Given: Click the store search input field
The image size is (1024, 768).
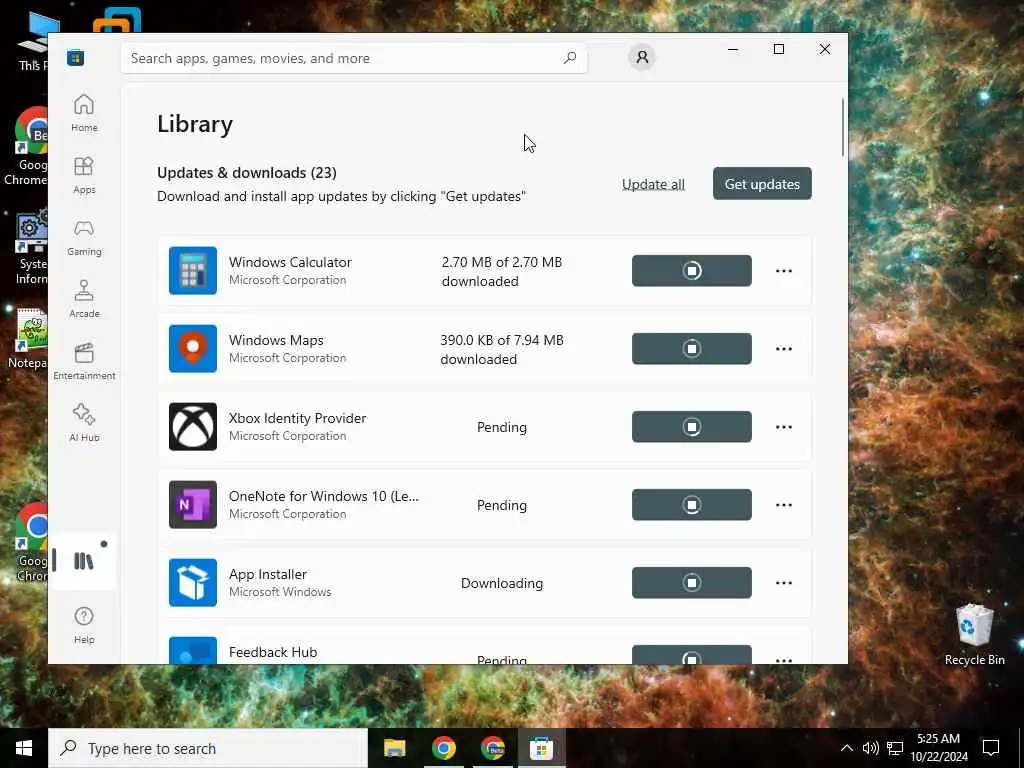Looking at the screenshot, I should [x=353, y=58].
